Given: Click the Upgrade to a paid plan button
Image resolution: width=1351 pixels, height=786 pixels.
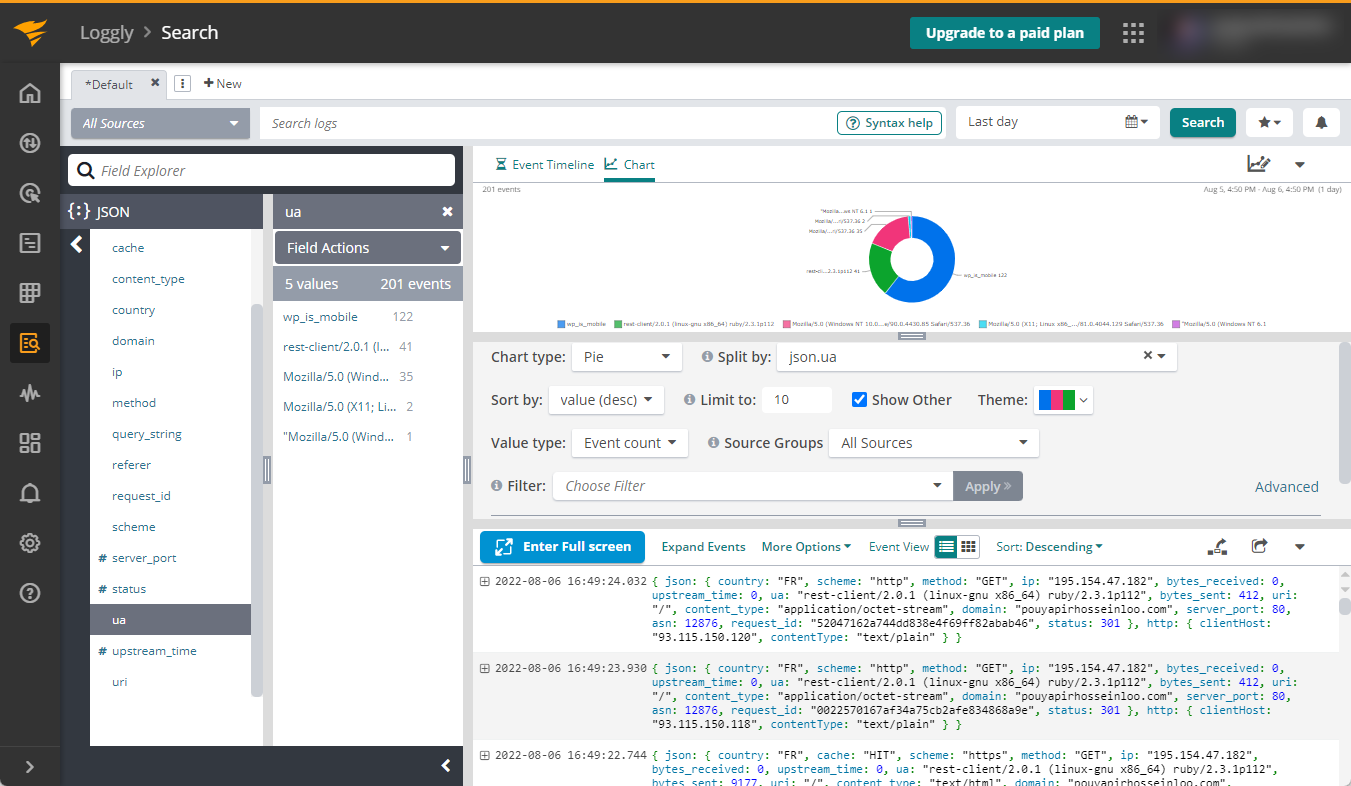Looking at the screenshot, I should pos(1004,33).
